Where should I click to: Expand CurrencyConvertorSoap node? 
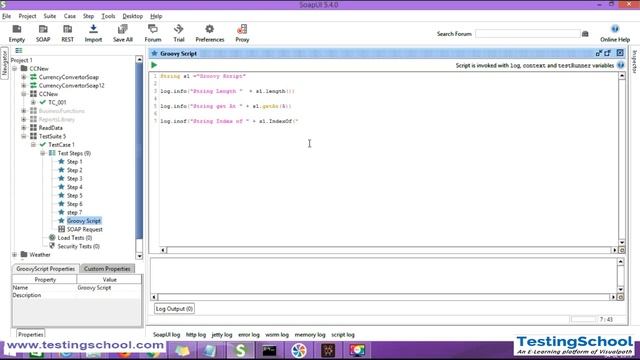24,77
